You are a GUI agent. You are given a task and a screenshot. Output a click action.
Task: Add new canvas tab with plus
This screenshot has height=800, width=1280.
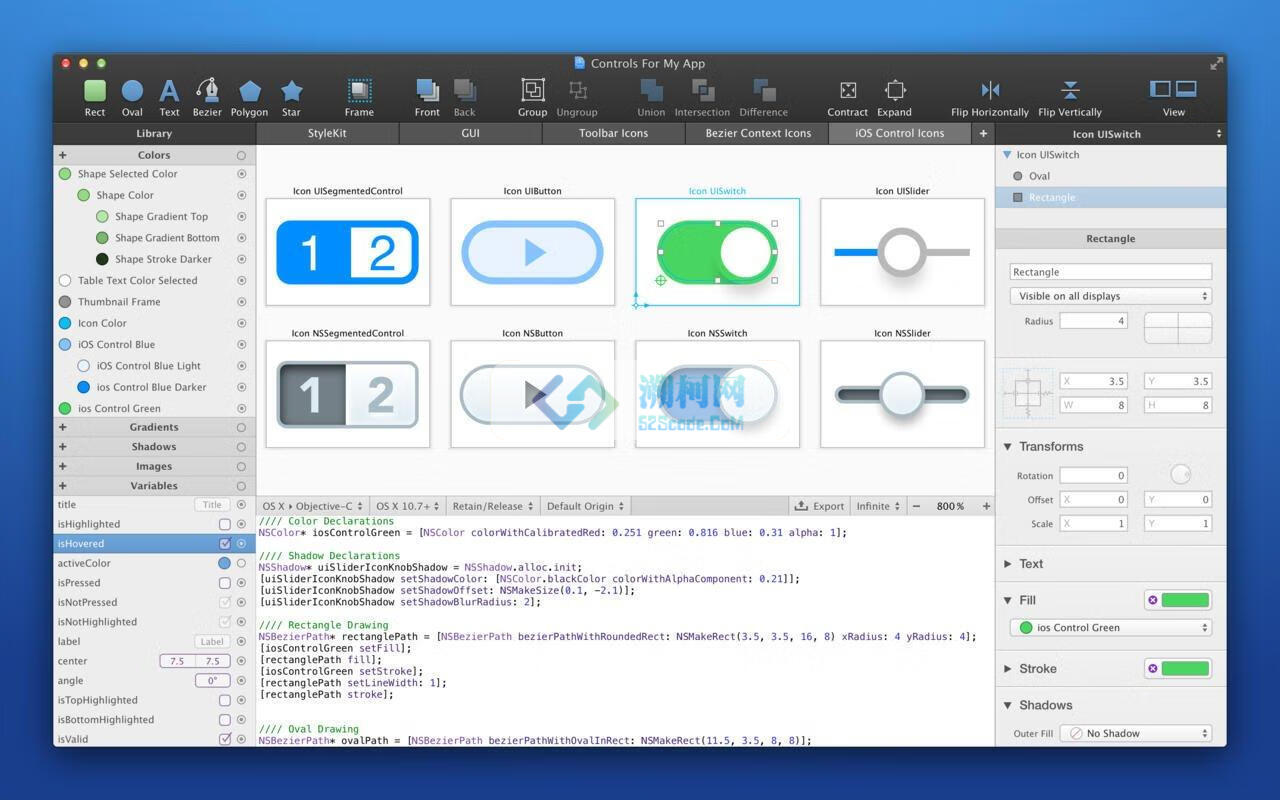(983, 133)
